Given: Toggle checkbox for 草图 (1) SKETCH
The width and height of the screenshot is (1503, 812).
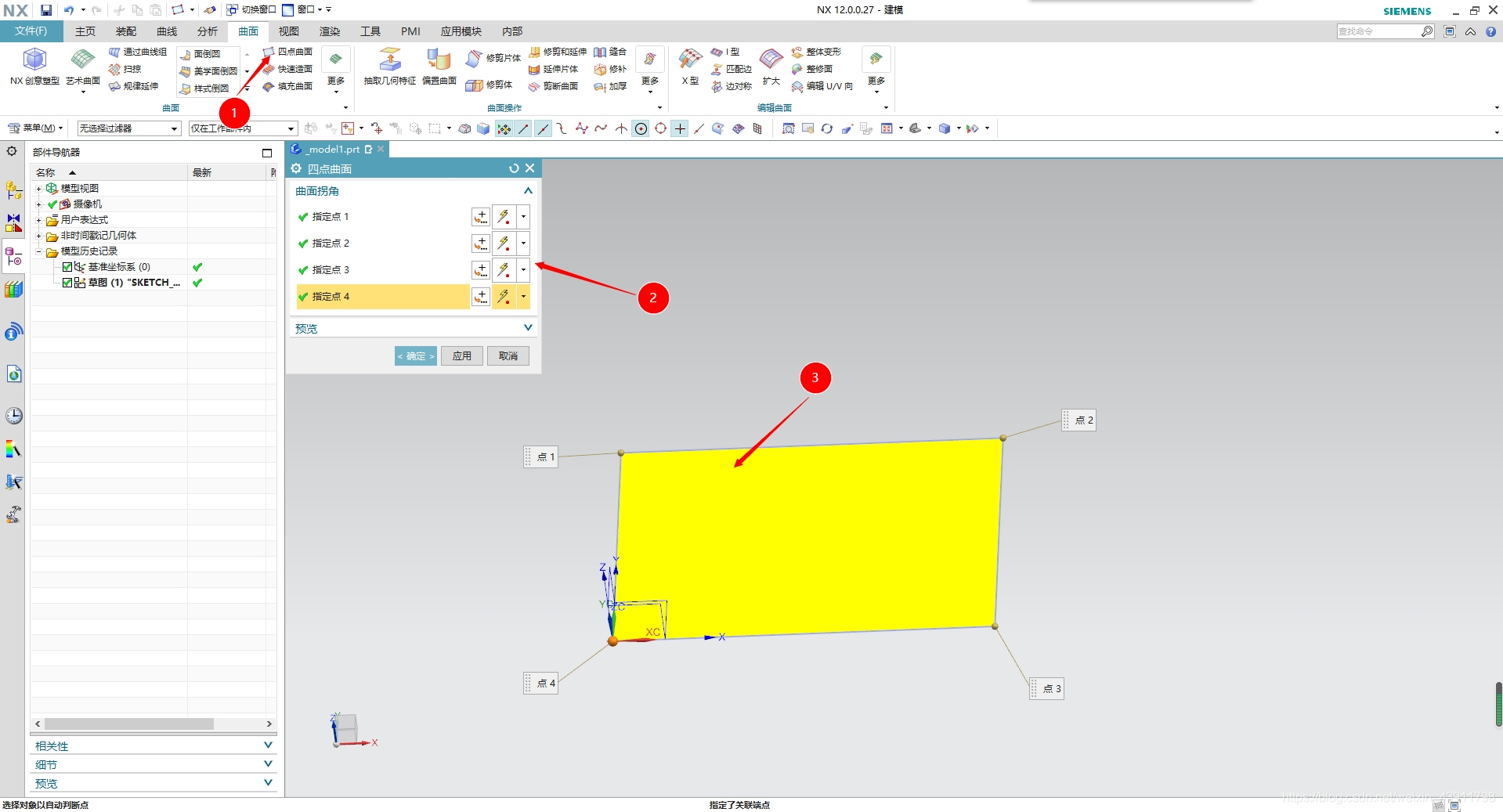Looking at the screenshot, I should pyautogui.click(x=67, y=283).
